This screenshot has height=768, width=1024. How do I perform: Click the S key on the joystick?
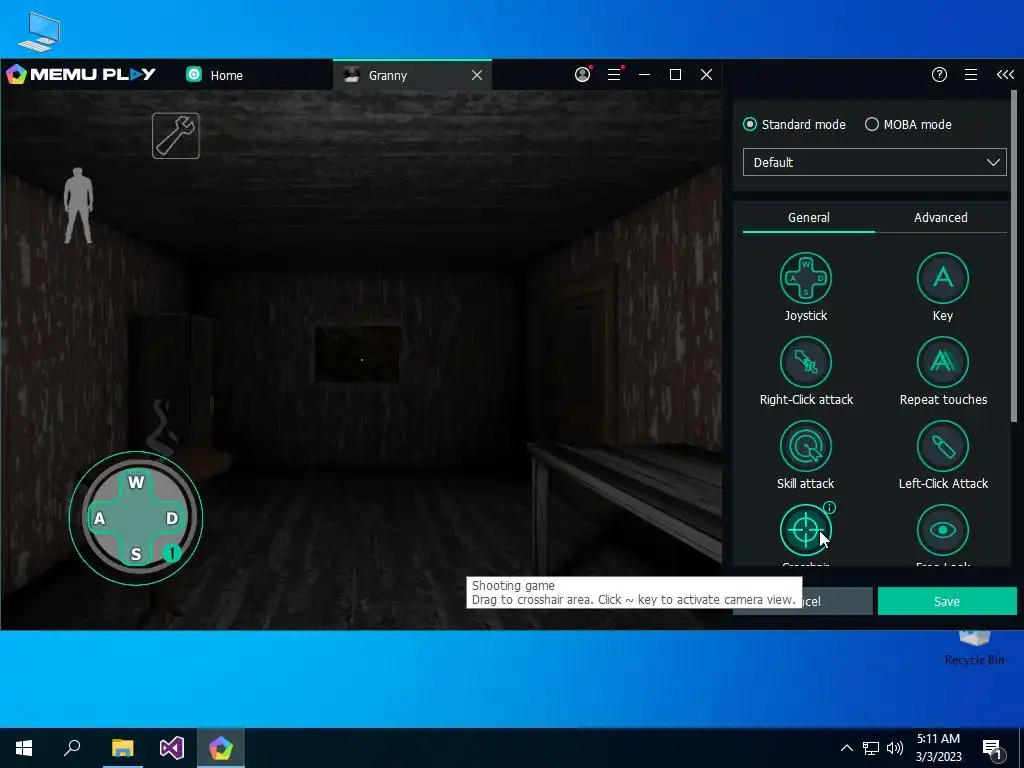(136, 554)
